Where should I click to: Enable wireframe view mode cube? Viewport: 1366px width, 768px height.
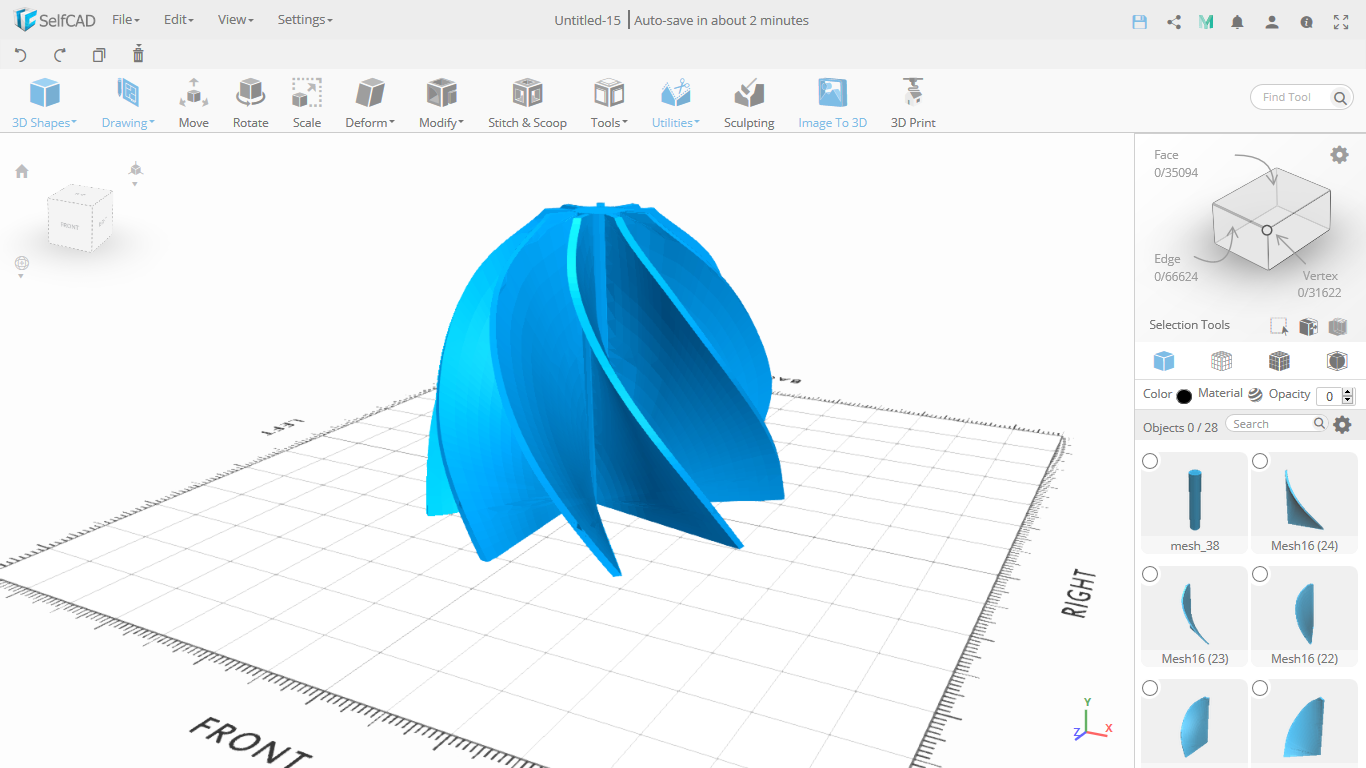pos(1221,361)
